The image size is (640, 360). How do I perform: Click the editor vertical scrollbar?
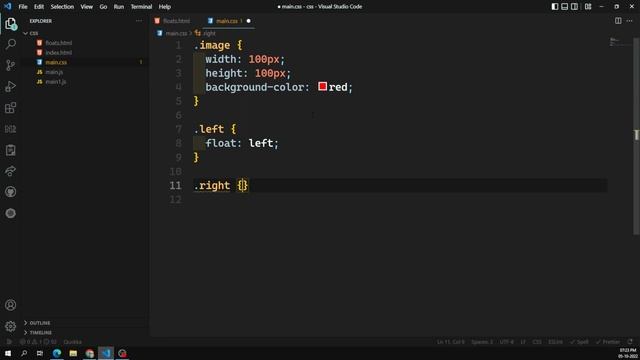pos(637,135)
